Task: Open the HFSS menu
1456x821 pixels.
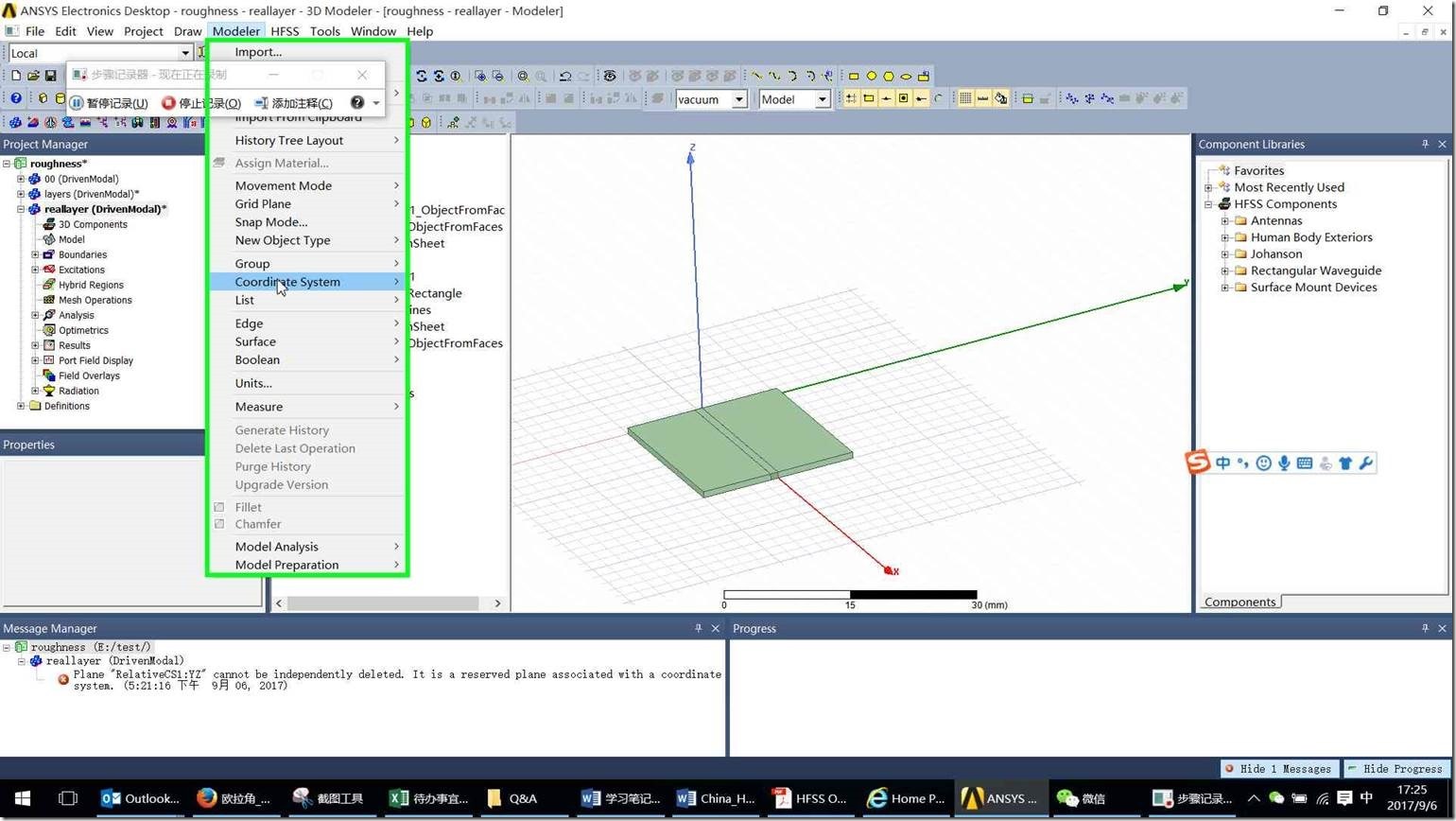Action: pos(285,31)
